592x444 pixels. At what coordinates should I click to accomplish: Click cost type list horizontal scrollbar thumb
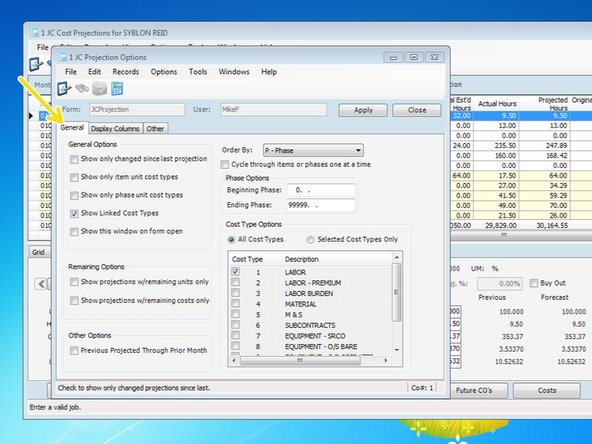pyautogui.click(x=300, y=361)
